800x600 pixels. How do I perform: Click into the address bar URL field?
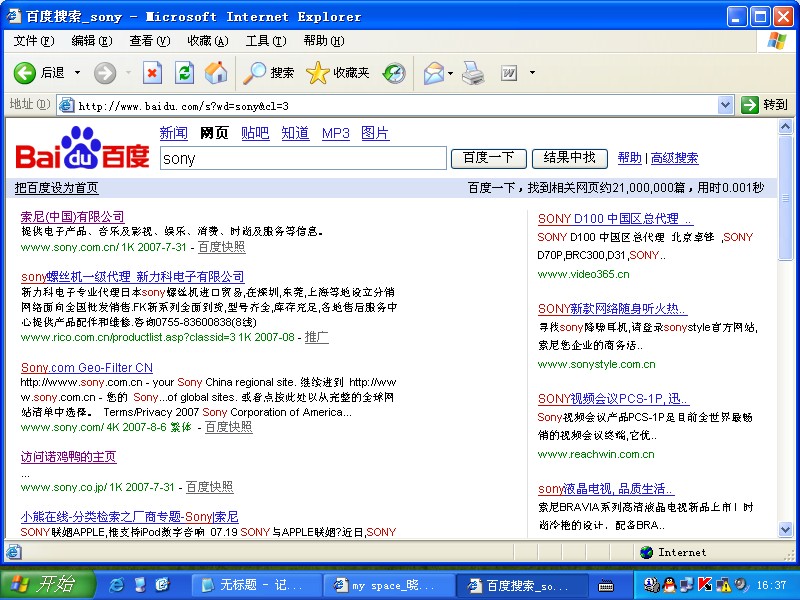tap(395, 106)
